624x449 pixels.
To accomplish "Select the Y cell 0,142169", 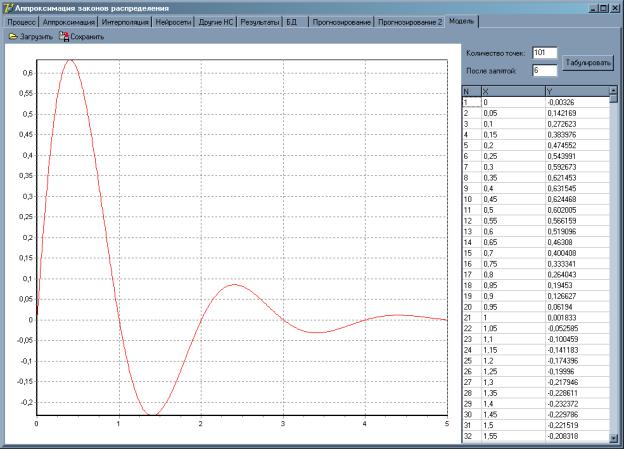I will [577, 113].
